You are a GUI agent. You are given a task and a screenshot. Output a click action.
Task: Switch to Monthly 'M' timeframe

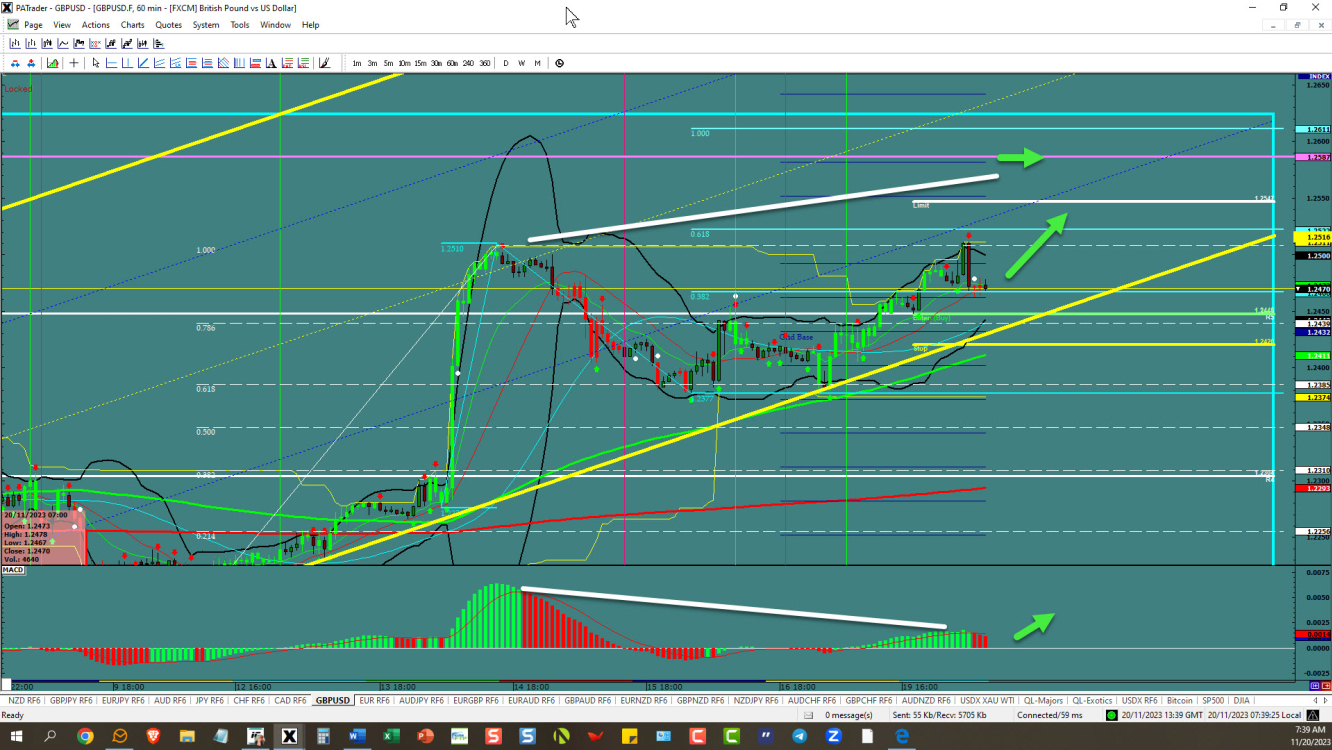pos(537,63)
